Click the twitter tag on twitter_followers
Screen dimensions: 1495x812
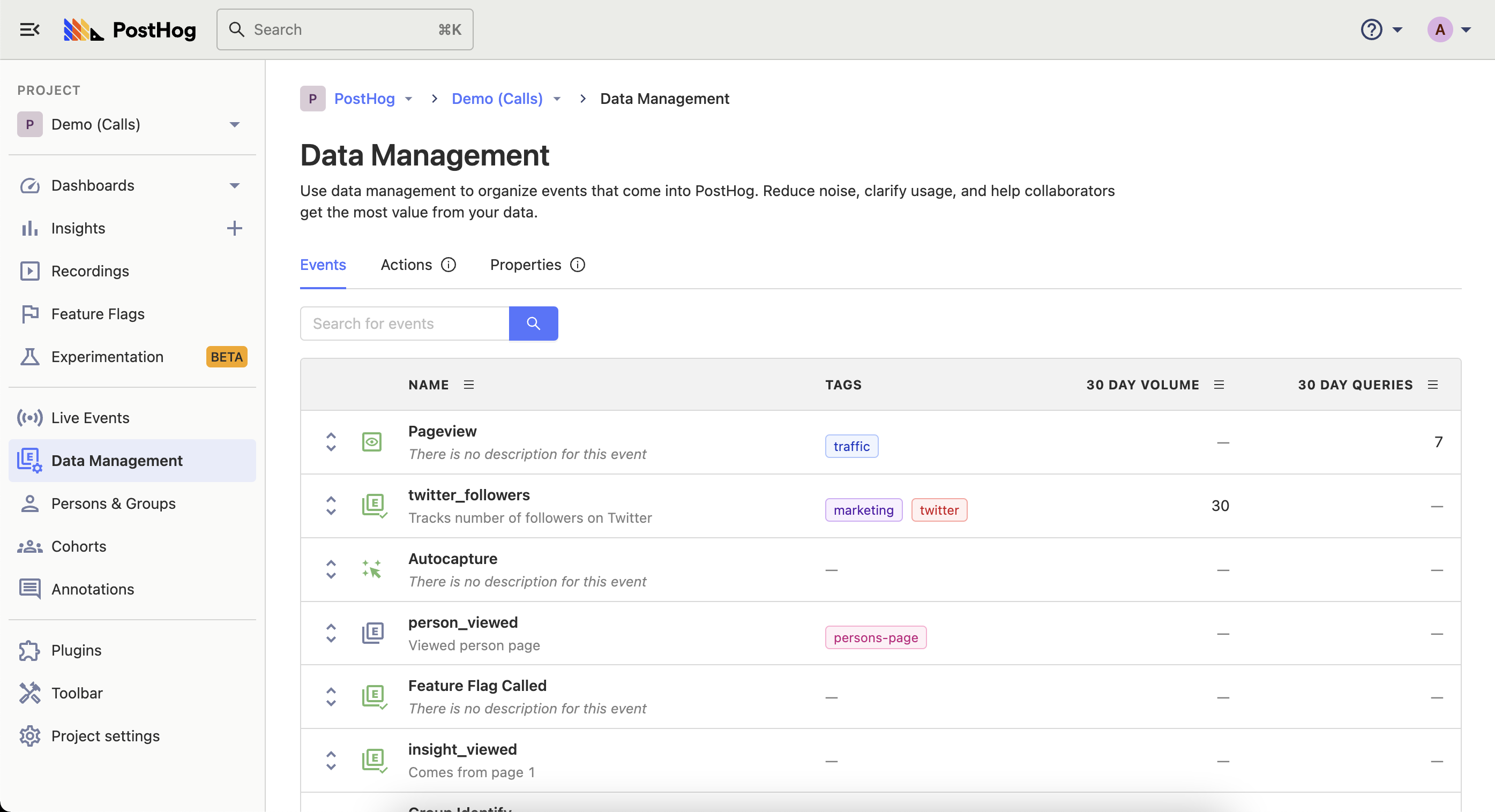click(939, 510)
